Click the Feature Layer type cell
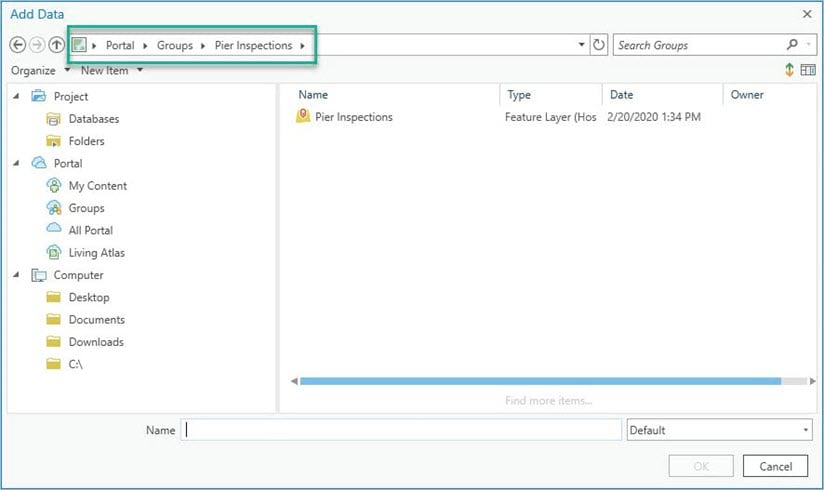824x490 pixels. (550, 117)
